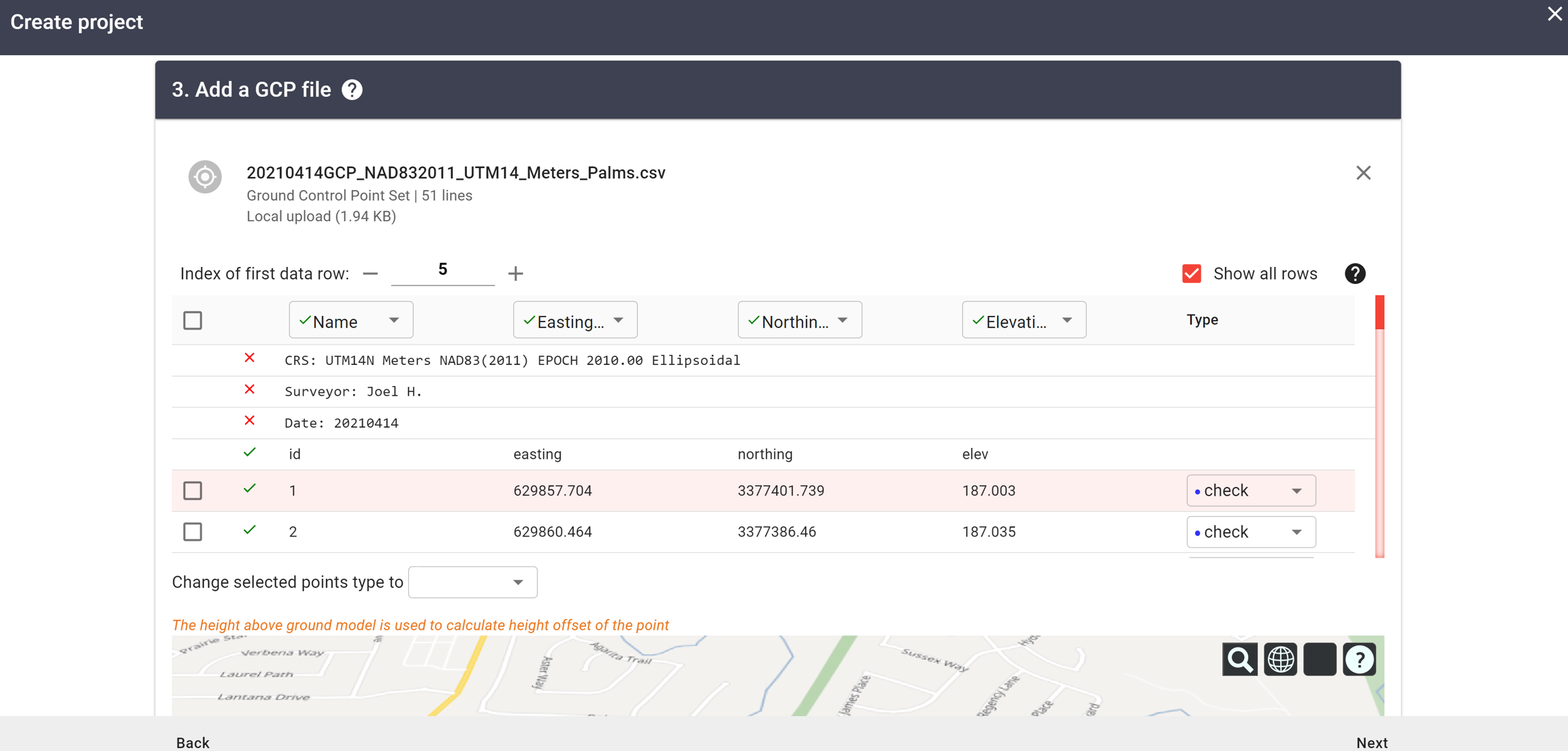Uncheck the Show all rows checkbox

1192,274
